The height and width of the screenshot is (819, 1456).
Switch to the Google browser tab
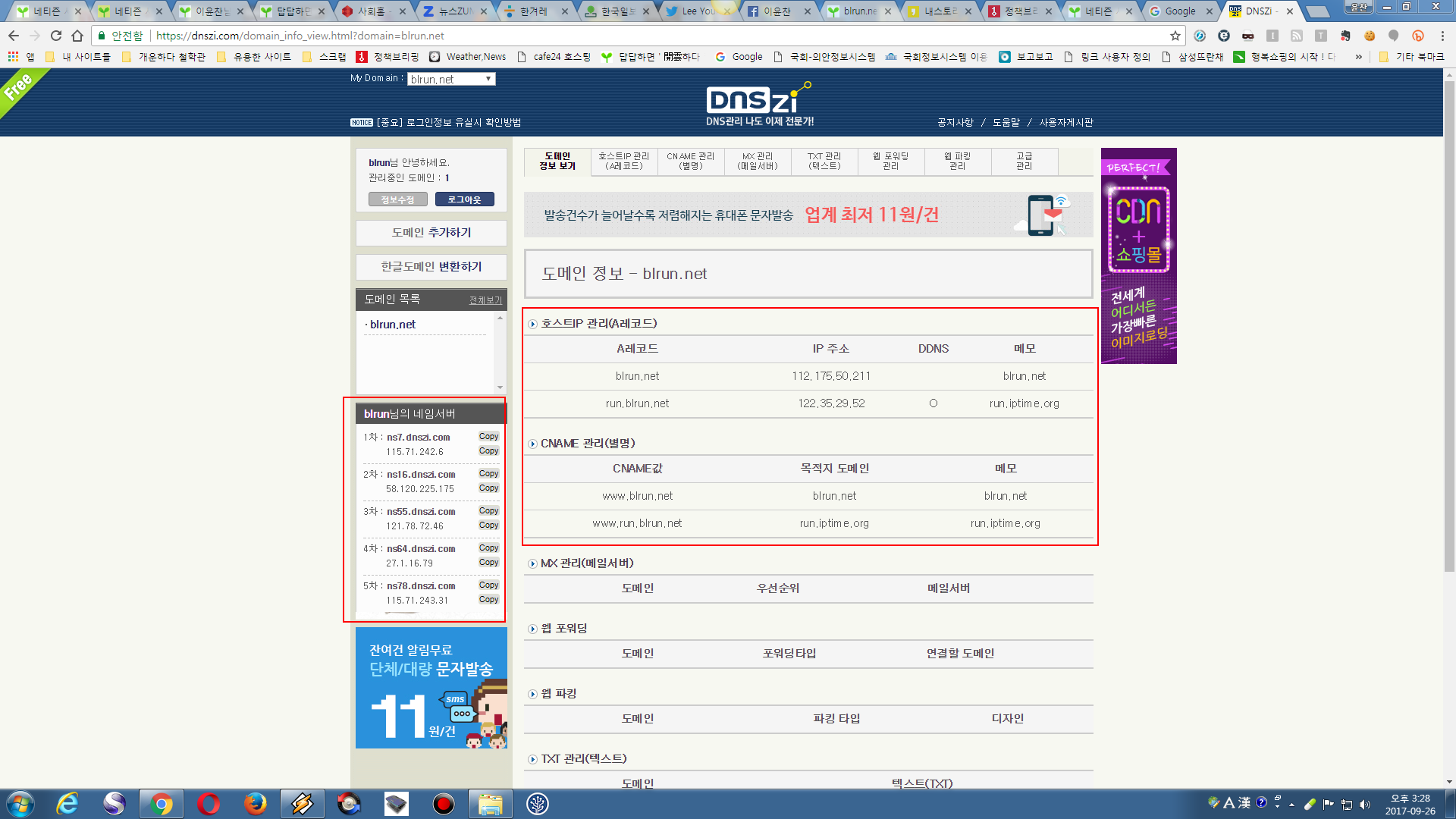[x=1180, y=11]
